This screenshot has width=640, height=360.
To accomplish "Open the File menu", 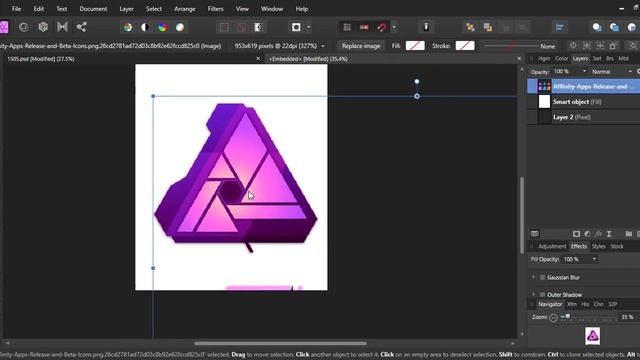I will (x=16, y=9).
